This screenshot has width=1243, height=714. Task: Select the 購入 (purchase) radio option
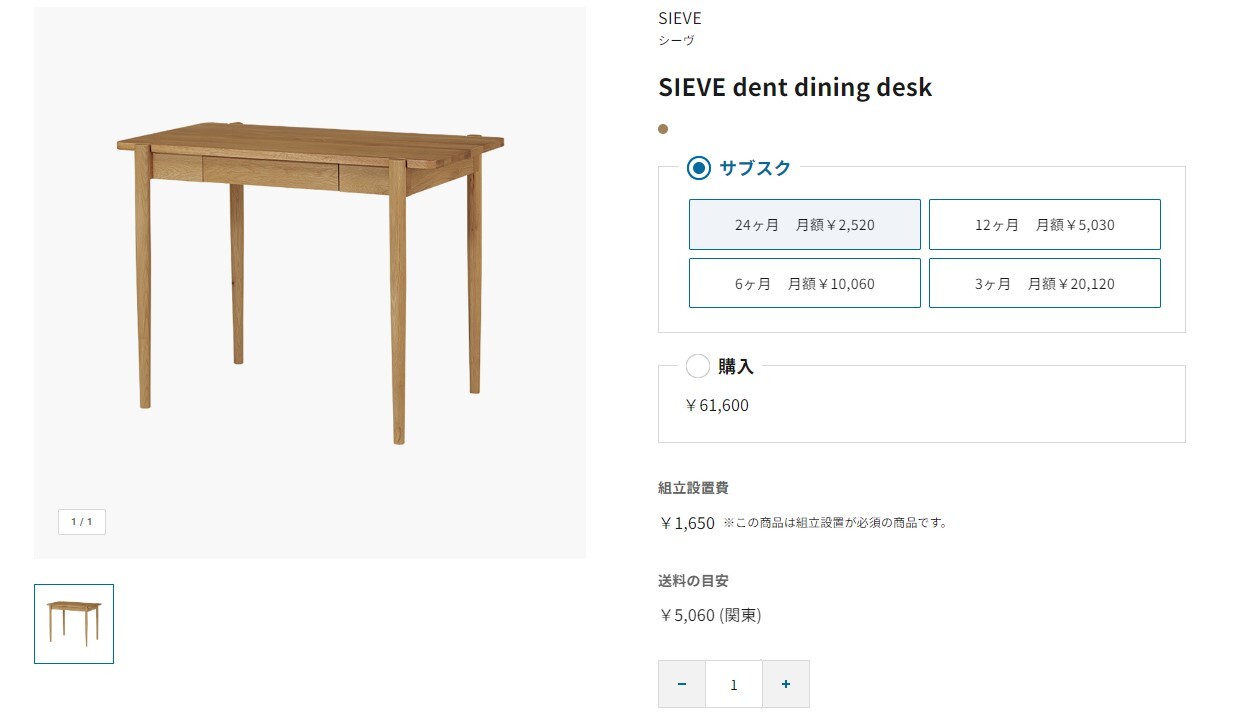698,366
